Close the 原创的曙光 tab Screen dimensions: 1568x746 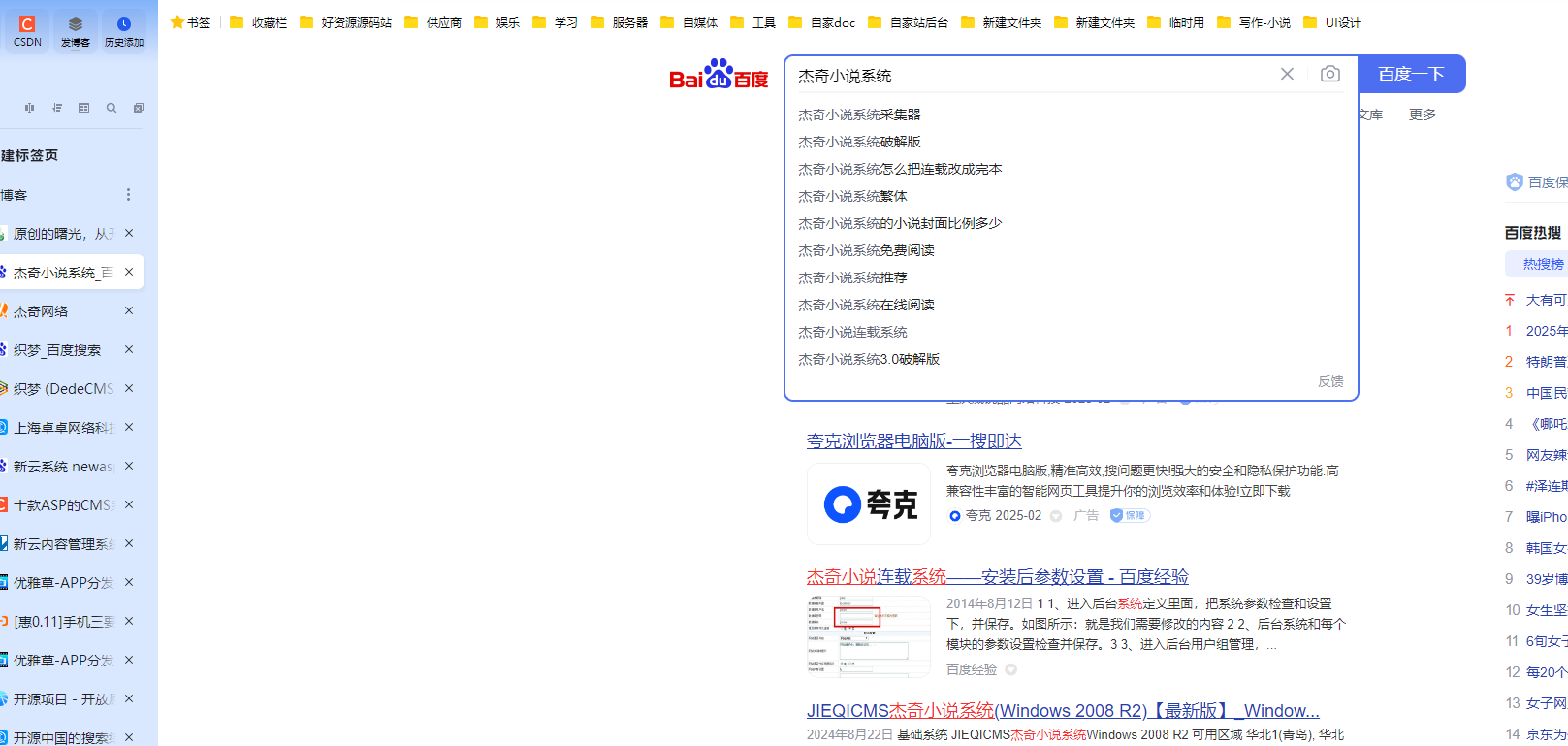pyautogui.click(x=129, y=233)
